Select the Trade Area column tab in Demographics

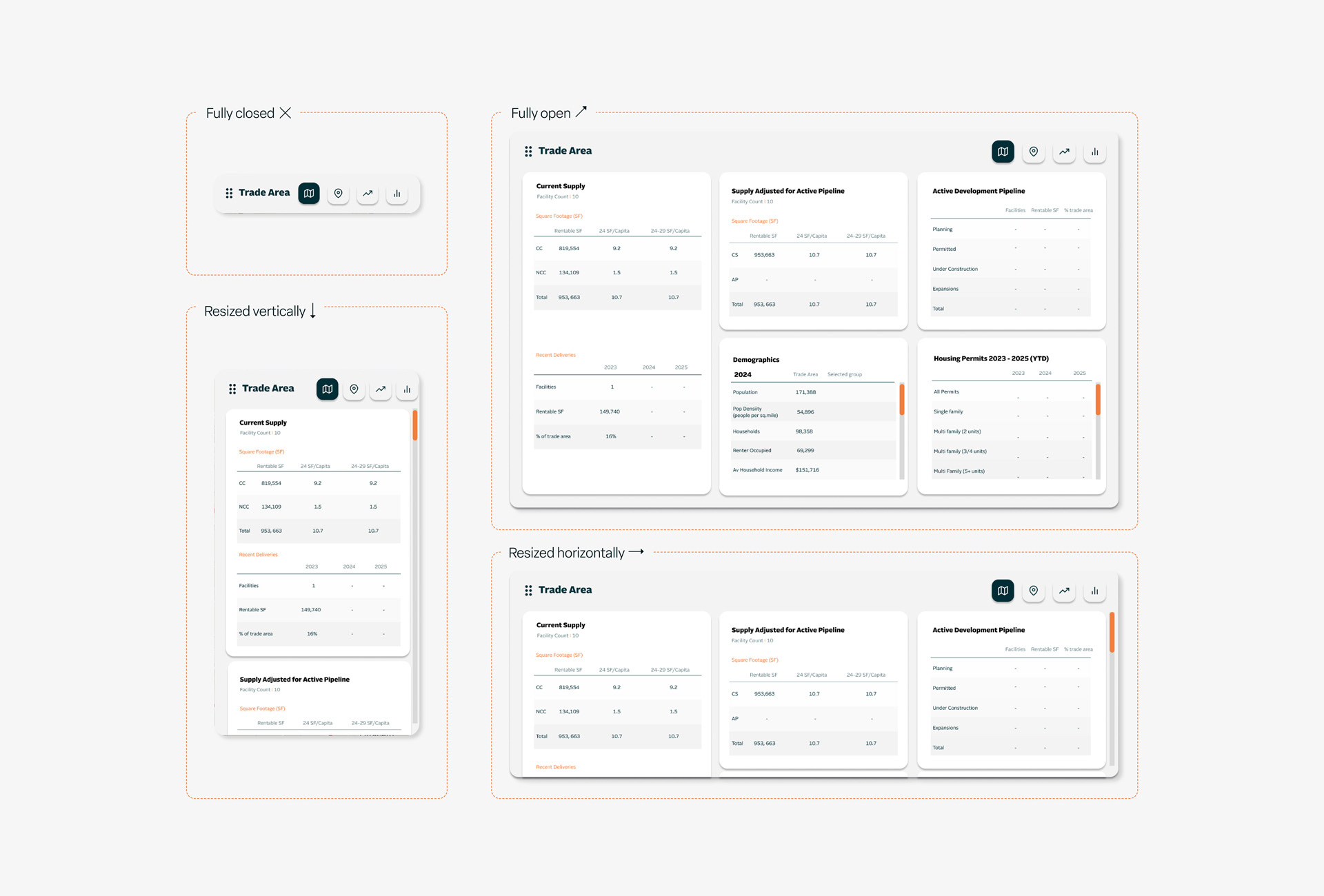click(805, 374)
